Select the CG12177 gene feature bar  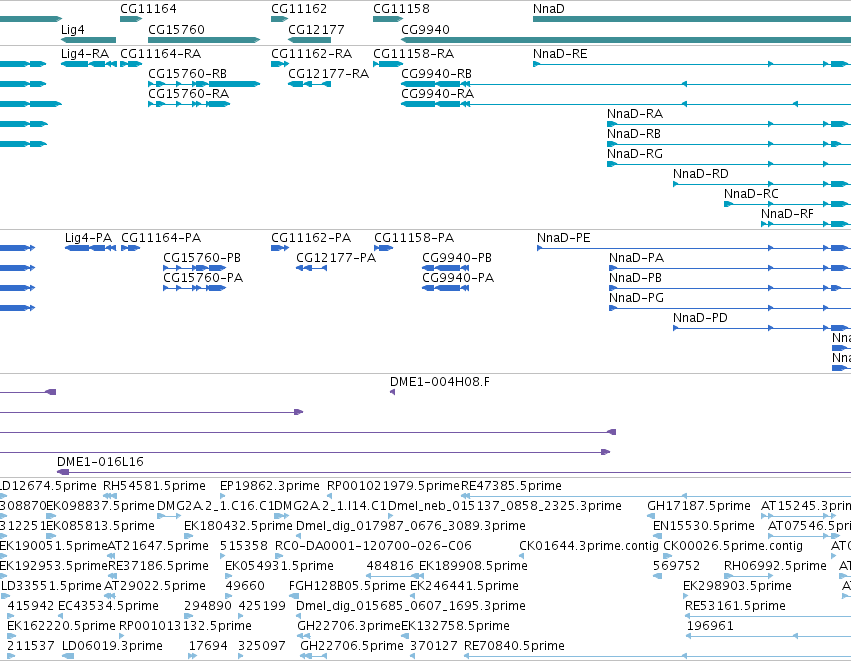[x=309, y=40]
